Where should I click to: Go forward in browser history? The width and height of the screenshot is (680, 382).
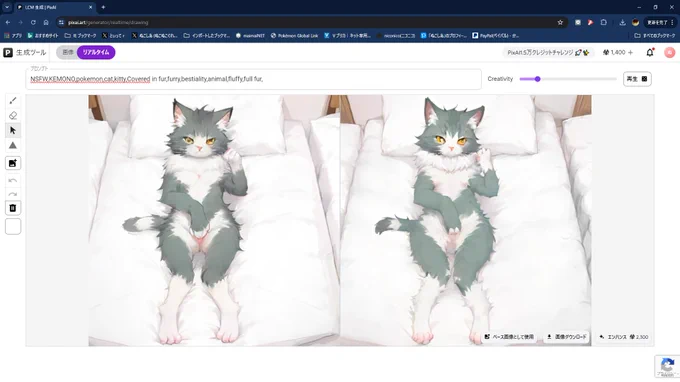[20, 23]
